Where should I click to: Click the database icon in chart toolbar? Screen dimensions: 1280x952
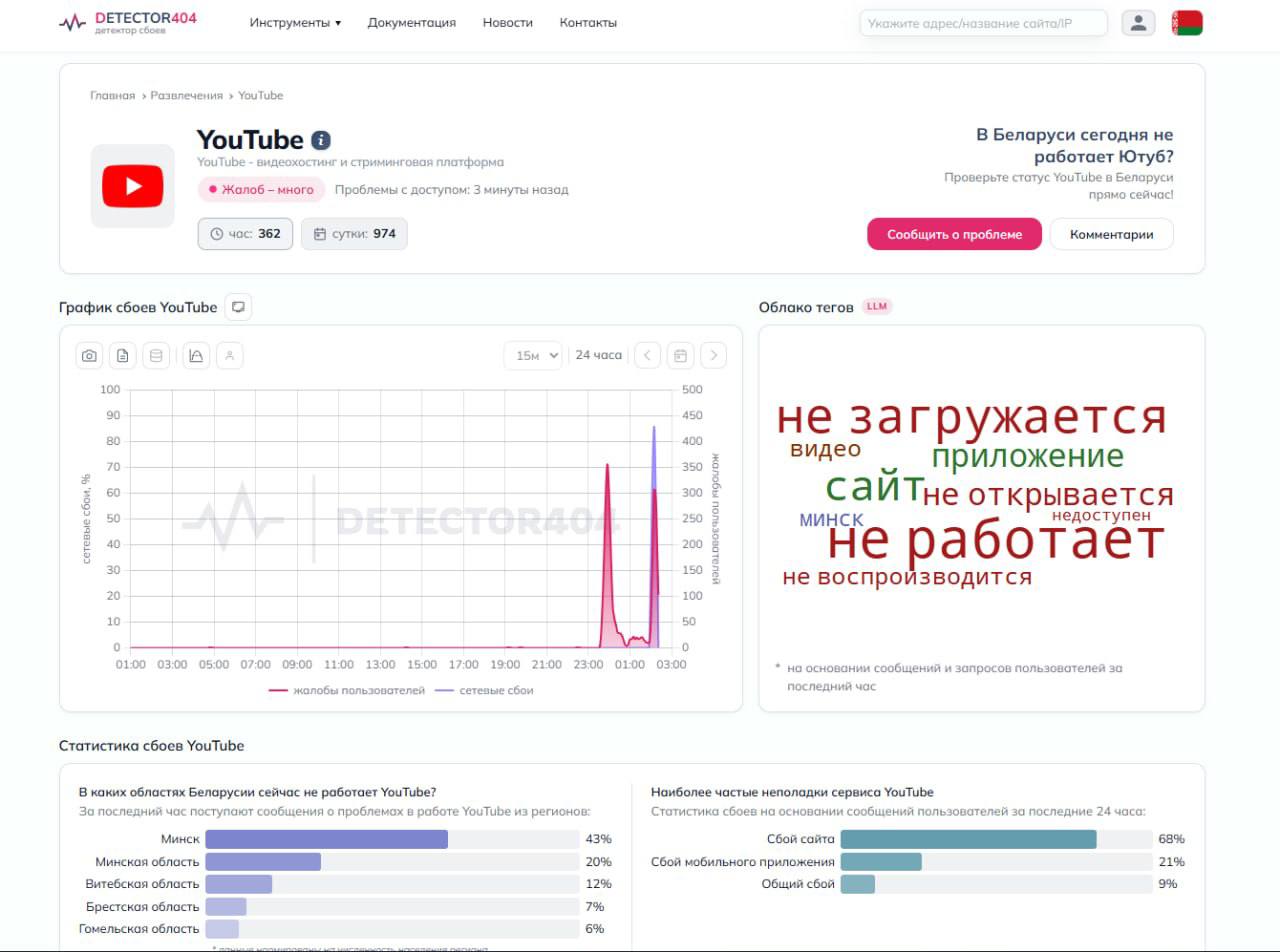(x=155, y=355)
